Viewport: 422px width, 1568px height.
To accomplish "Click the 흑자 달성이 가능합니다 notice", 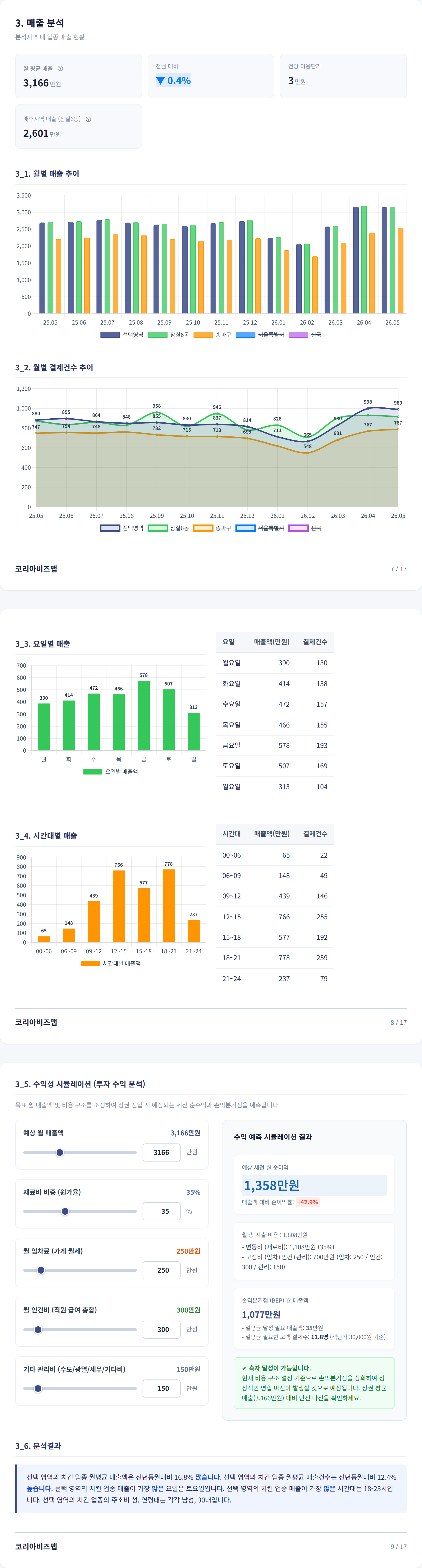I will [314, 1383].
